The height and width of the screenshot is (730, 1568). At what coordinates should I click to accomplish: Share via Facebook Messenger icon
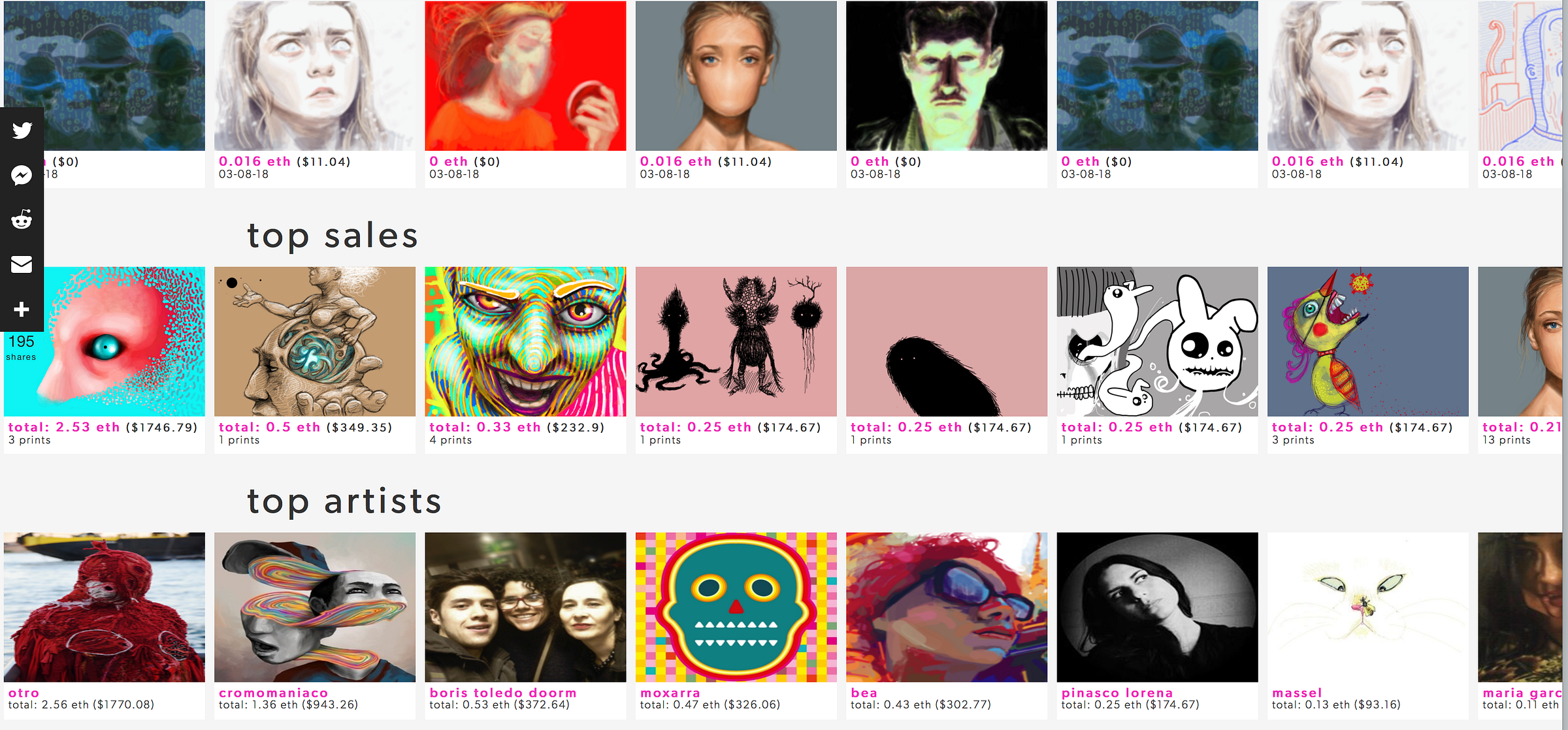(x=22, y=175)
